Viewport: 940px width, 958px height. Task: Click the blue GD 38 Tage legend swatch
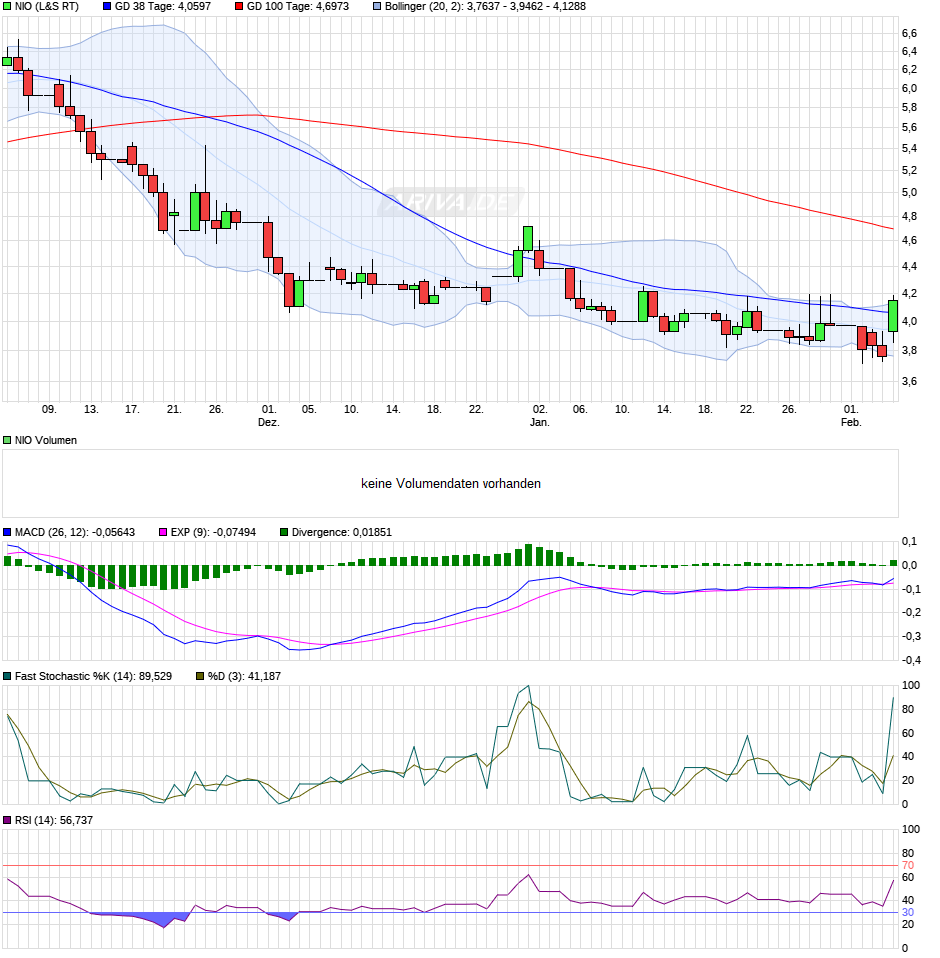(x=107, y=7)
